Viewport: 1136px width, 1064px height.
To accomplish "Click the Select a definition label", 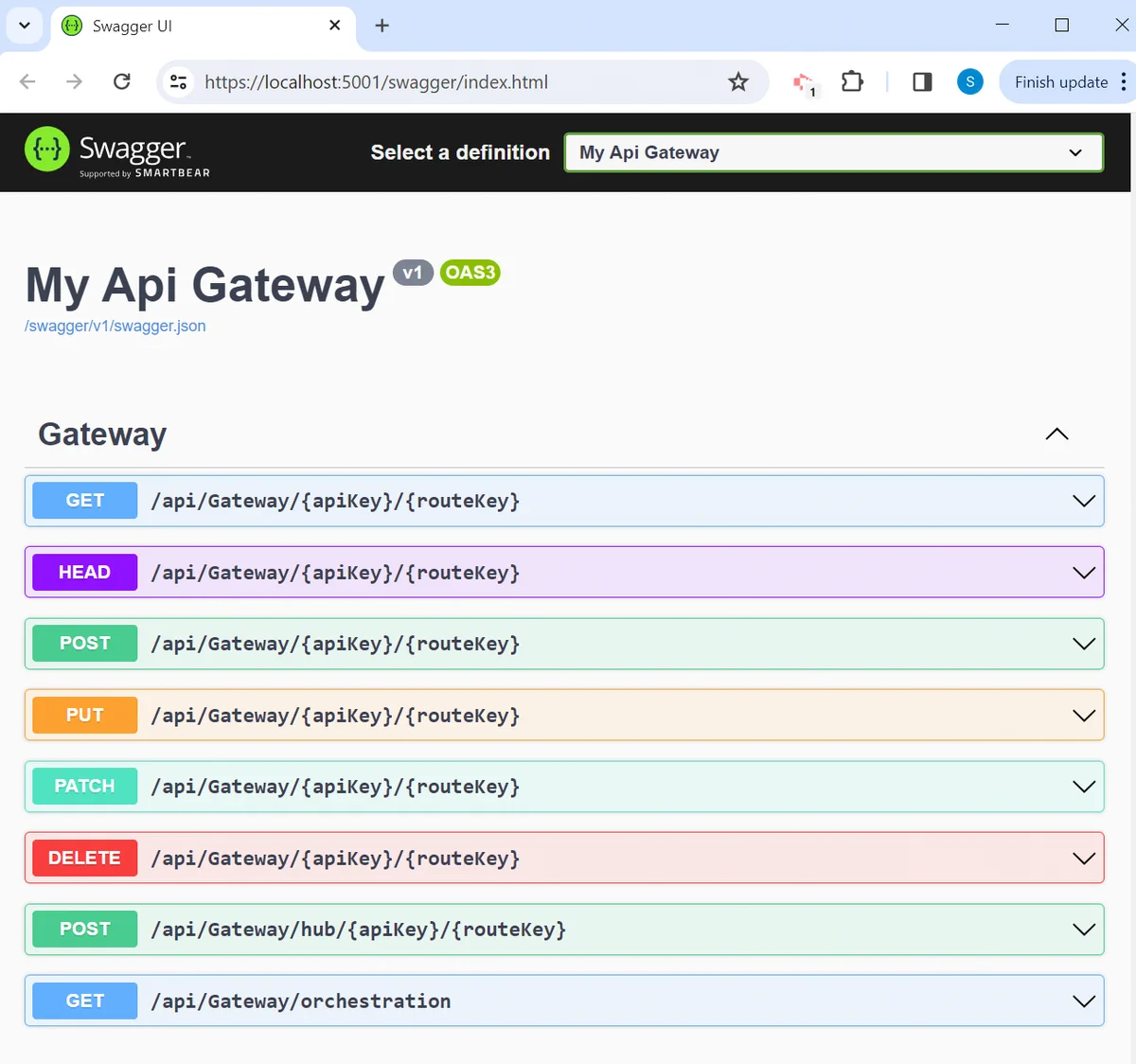I will (x=460, y=152).
